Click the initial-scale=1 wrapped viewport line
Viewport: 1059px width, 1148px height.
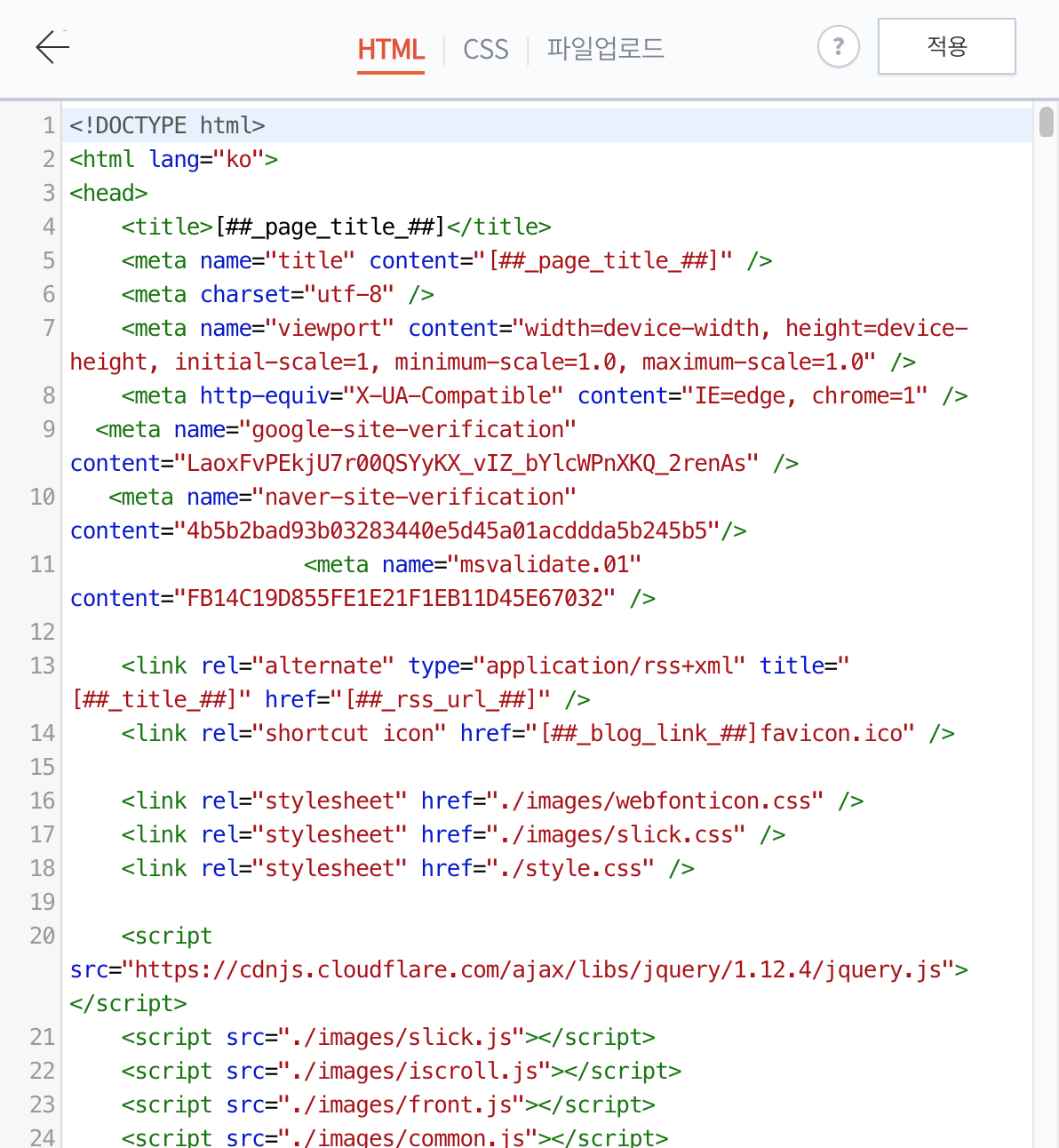(493, 362)
